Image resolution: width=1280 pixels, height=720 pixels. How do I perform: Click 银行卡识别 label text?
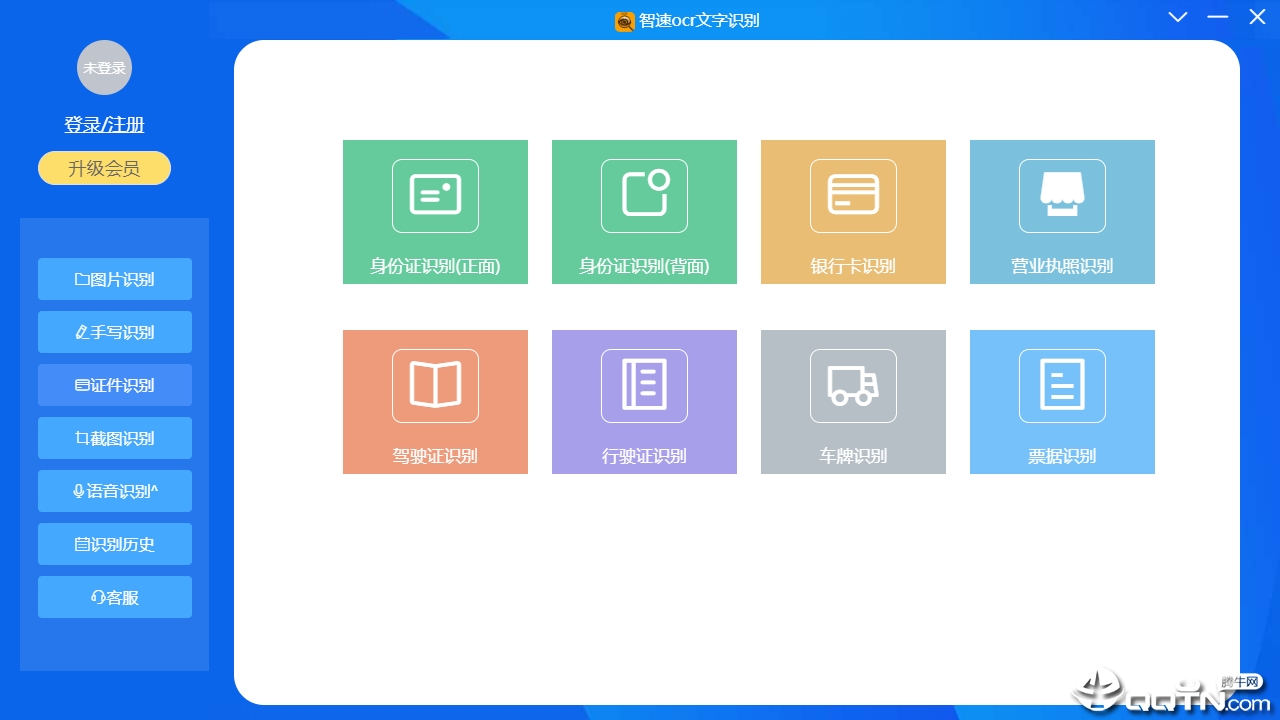tap(853, 266)
